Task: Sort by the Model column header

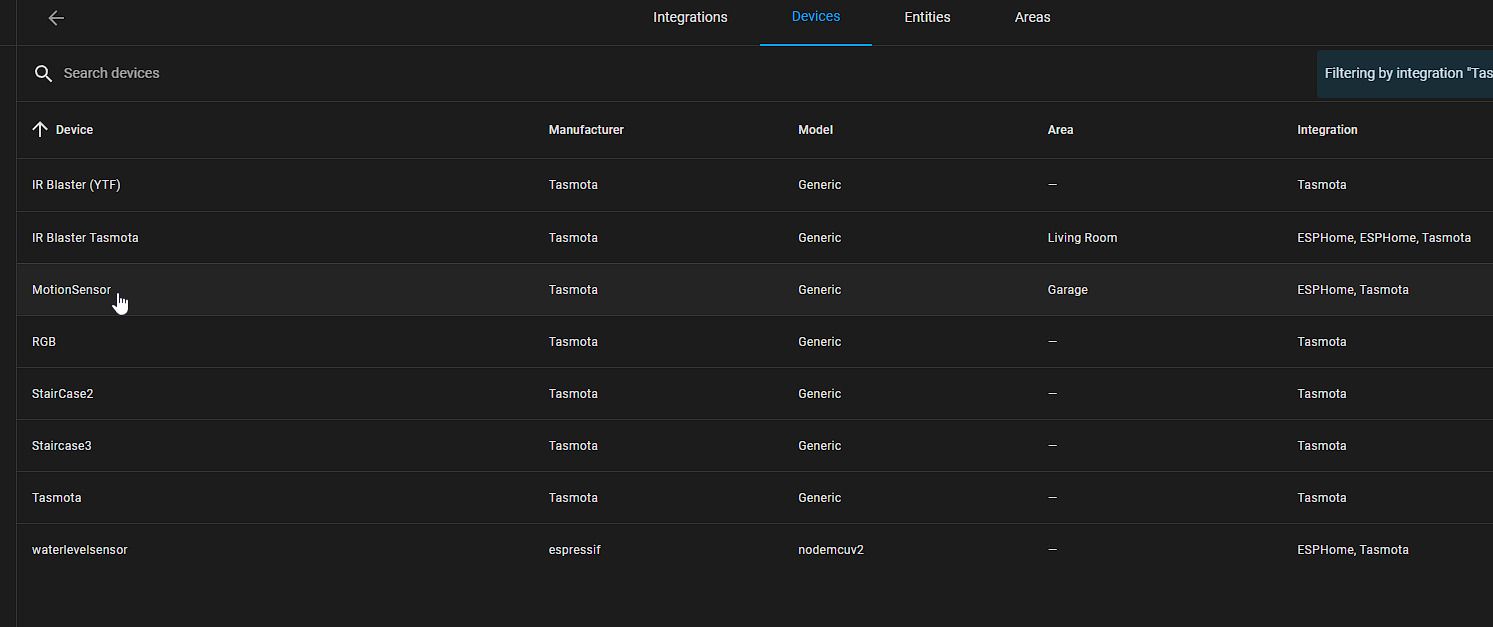Action: click(815, 130)
